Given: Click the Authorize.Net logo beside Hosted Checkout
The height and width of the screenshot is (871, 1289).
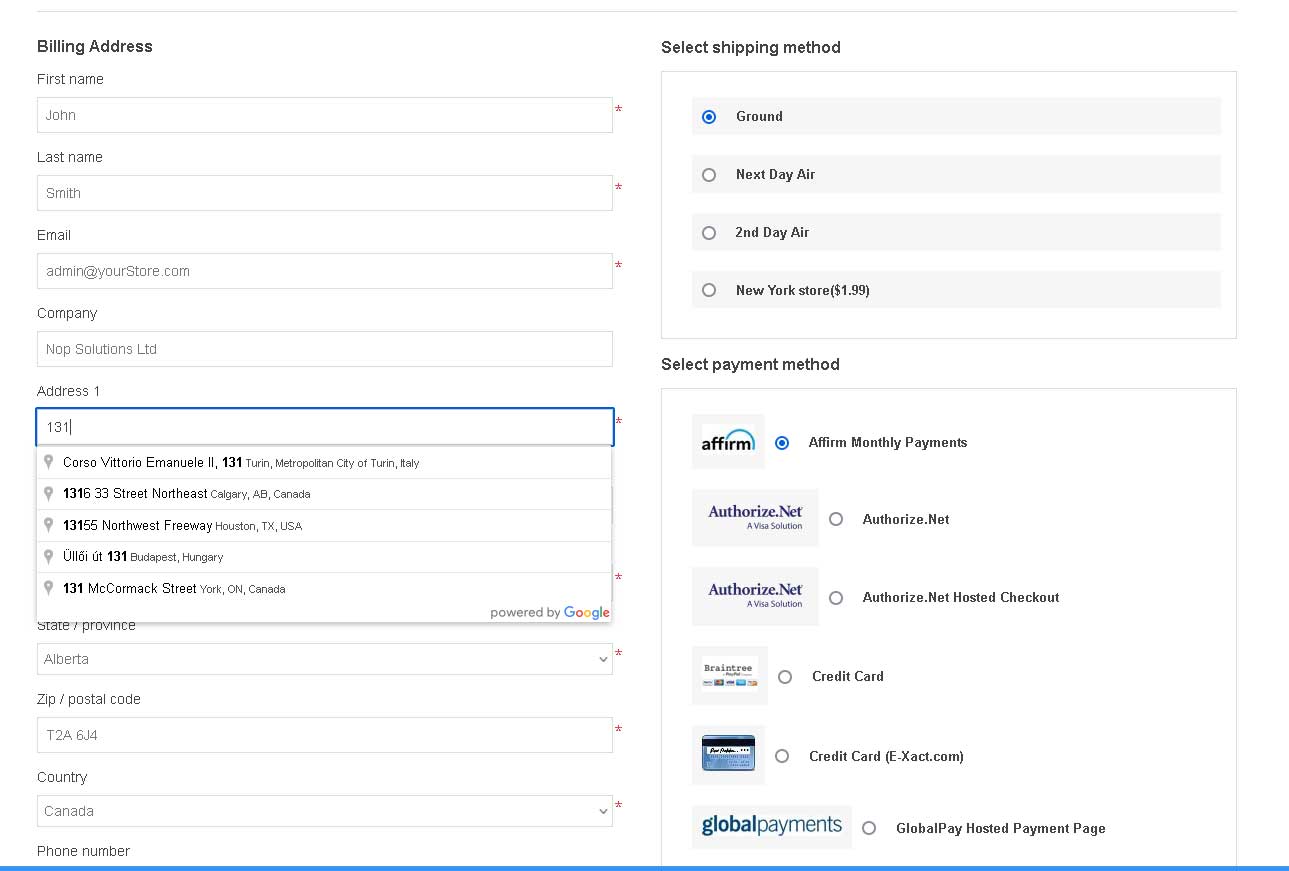Looking at the screenshot, I should click(x=755, y=597).
